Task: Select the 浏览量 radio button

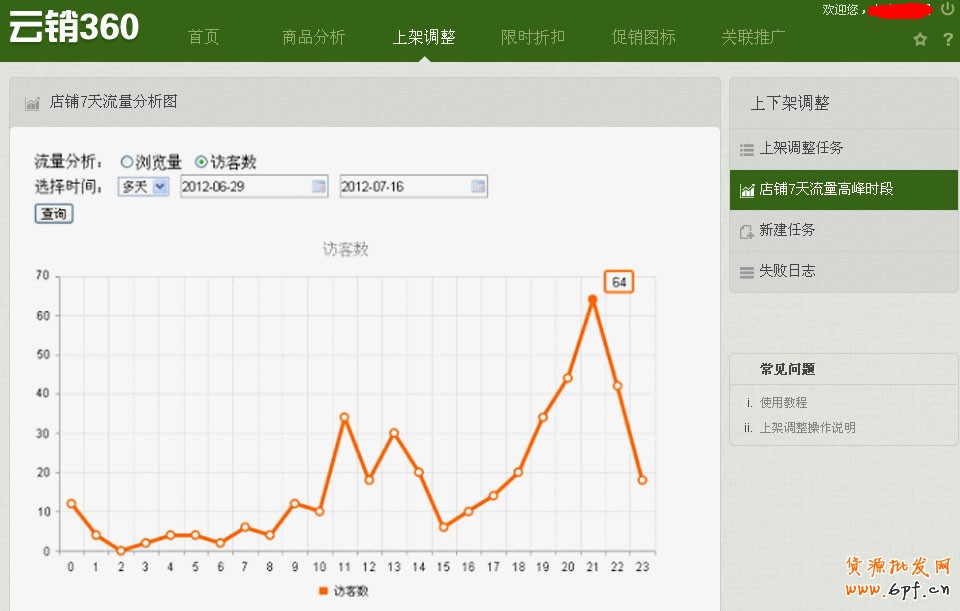Action: [x=126, y=162]
